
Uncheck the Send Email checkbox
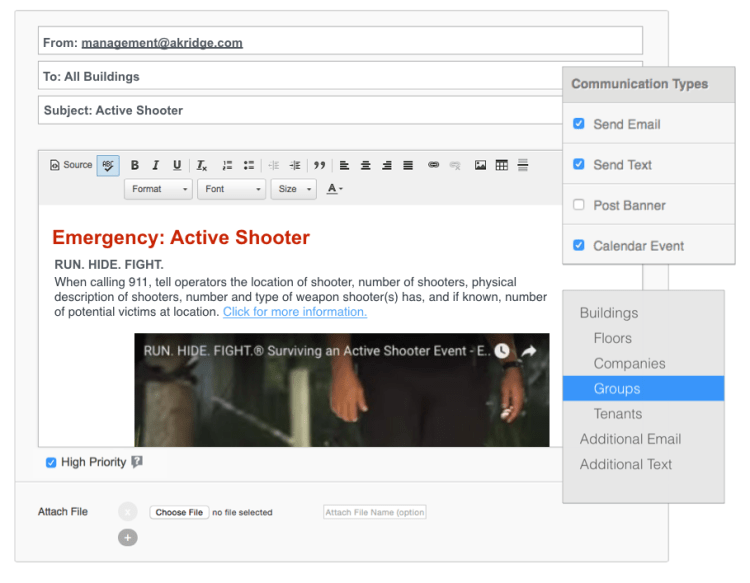click(579, 124)
